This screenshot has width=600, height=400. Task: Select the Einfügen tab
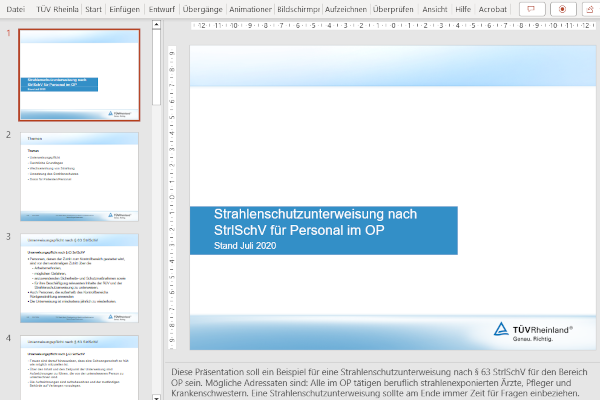(x=125, y=9)
